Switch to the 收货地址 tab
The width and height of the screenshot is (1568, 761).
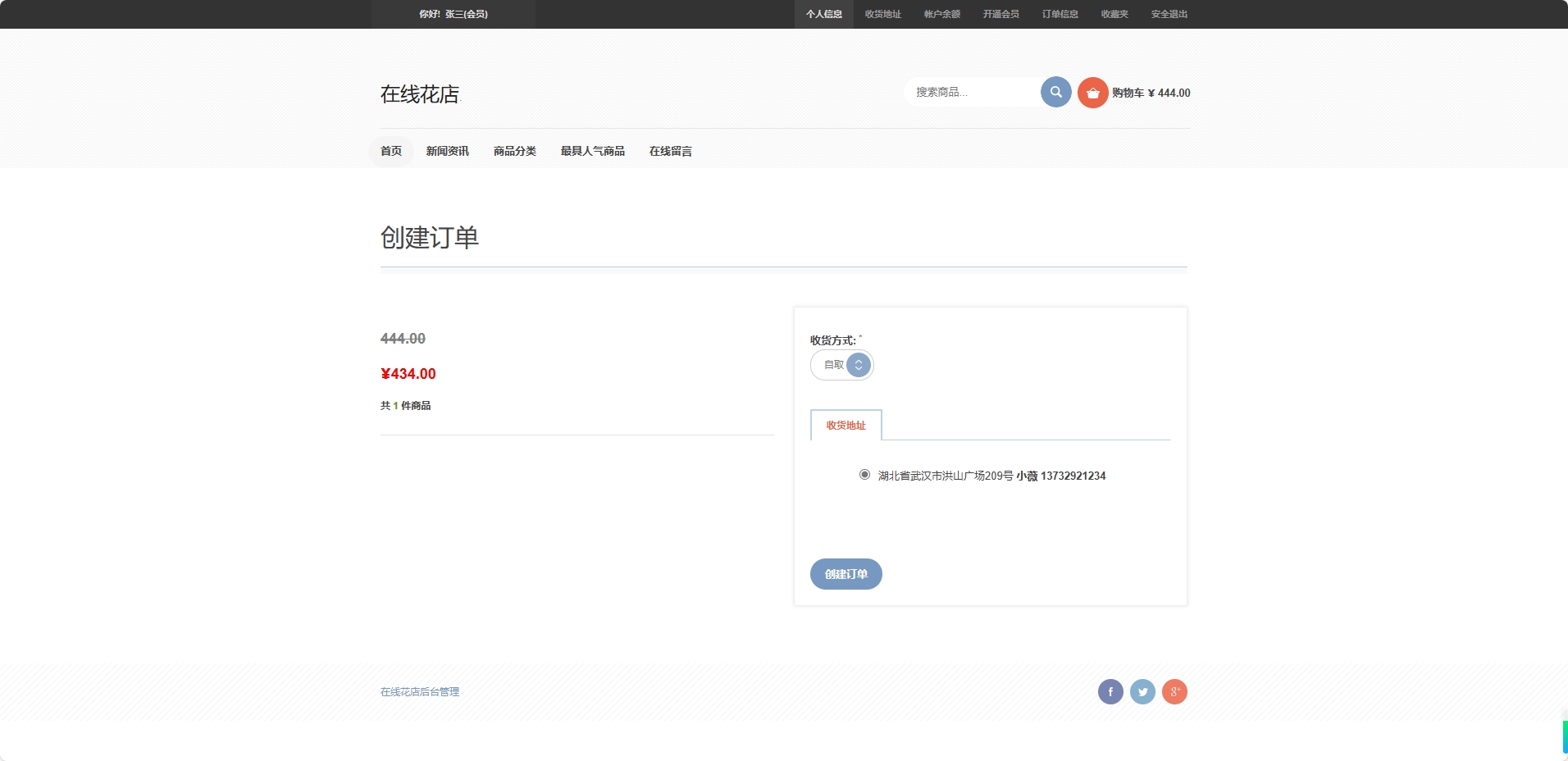(x=845, y=425)
